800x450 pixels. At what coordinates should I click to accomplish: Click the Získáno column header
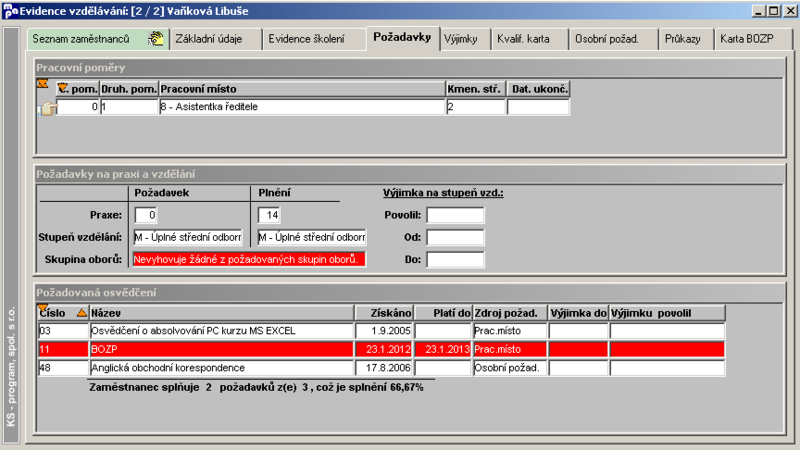[384, 313]
